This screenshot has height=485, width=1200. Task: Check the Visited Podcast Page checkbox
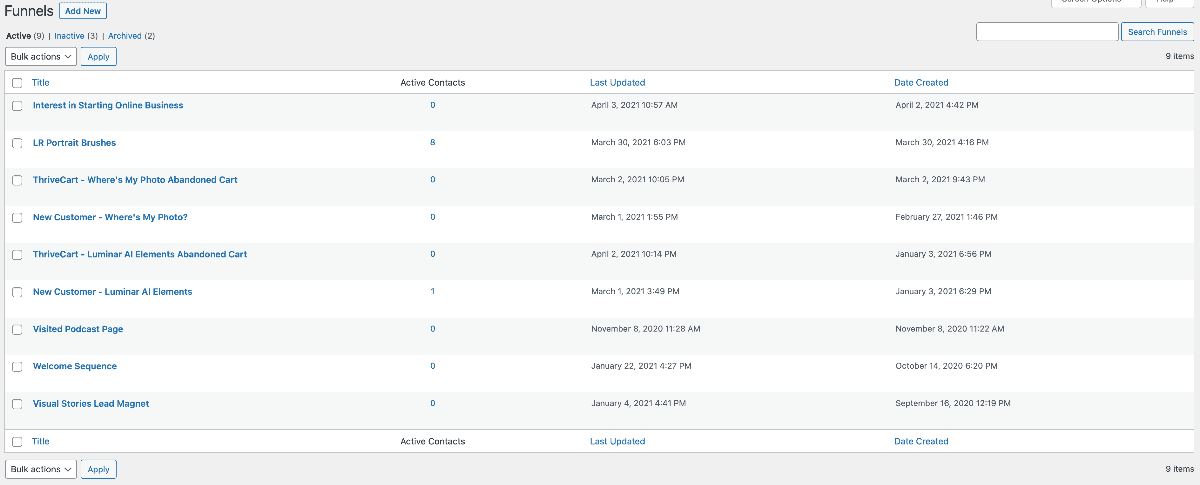17,329
